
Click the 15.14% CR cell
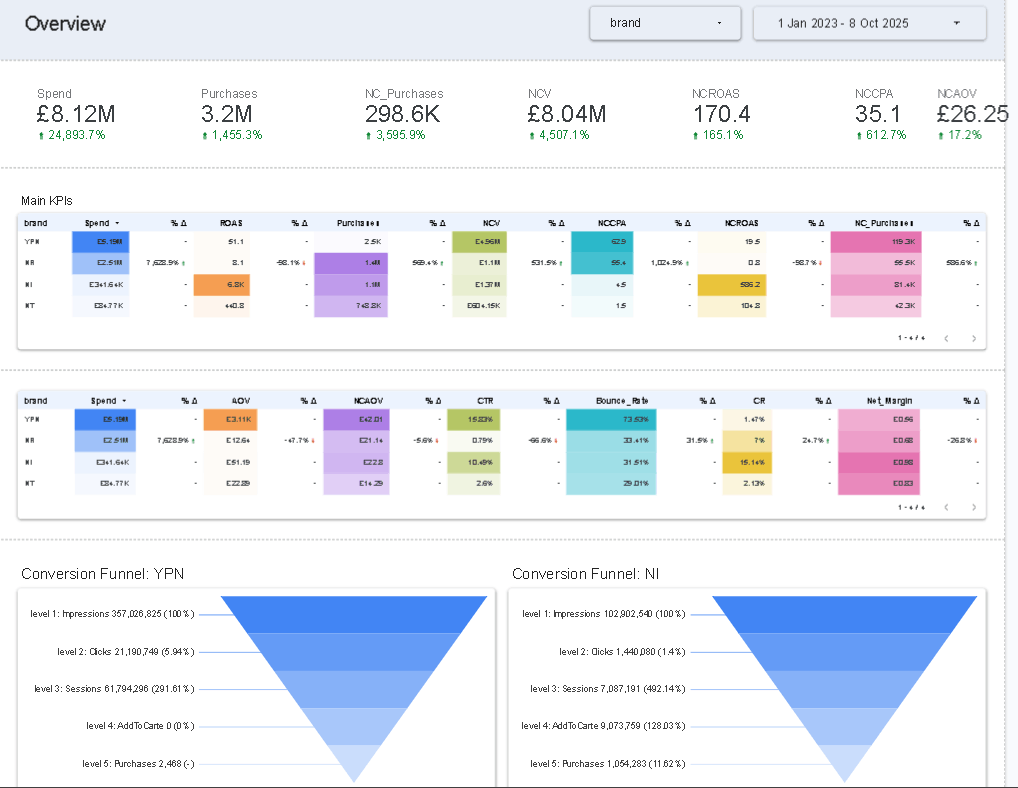[x=747, y=462]
